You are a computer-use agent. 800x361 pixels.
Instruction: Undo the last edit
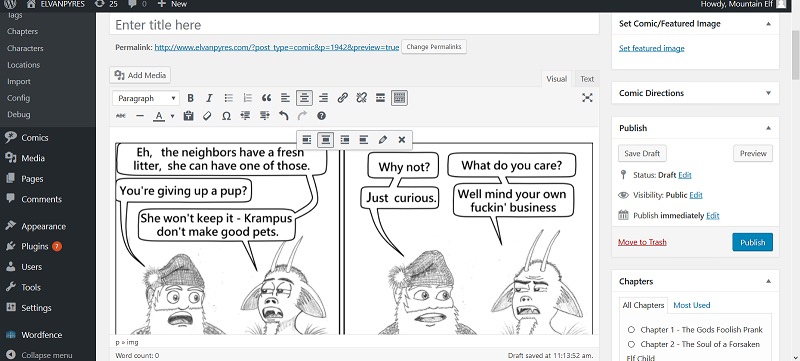pyautogui.click(x=284, y=116)
